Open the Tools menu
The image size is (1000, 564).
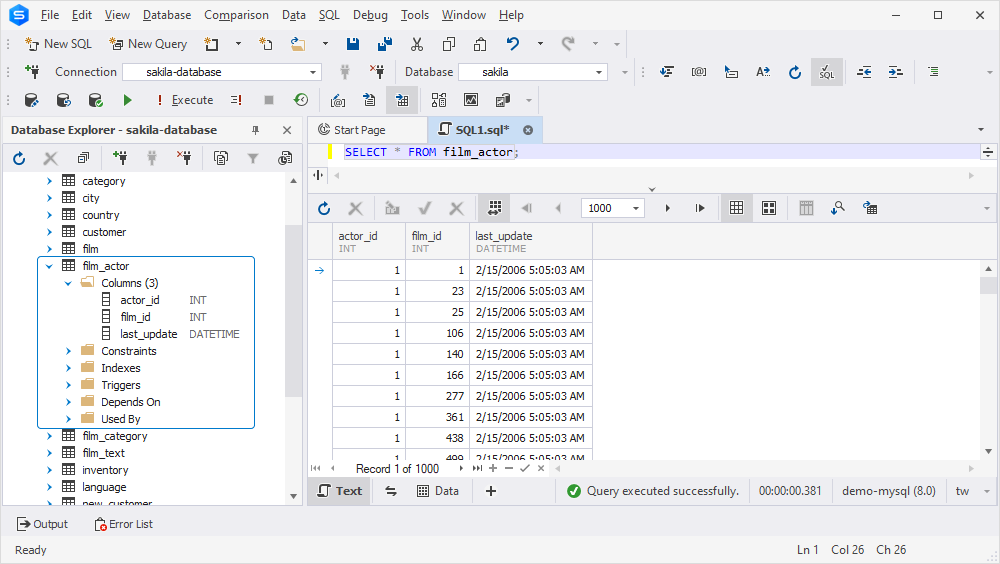coord(415,15)
